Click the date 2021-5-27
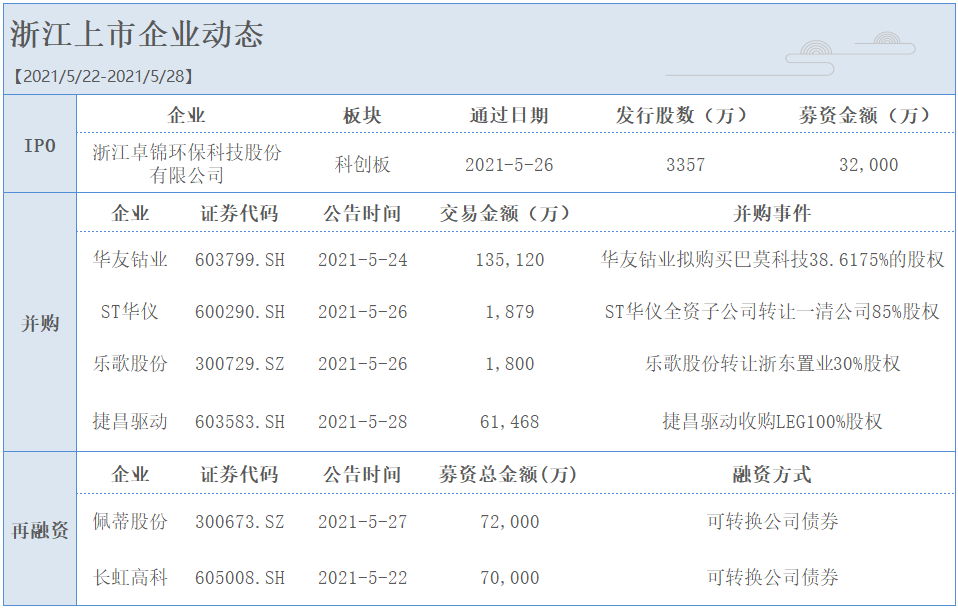958x609 pixels. (362, 522)
